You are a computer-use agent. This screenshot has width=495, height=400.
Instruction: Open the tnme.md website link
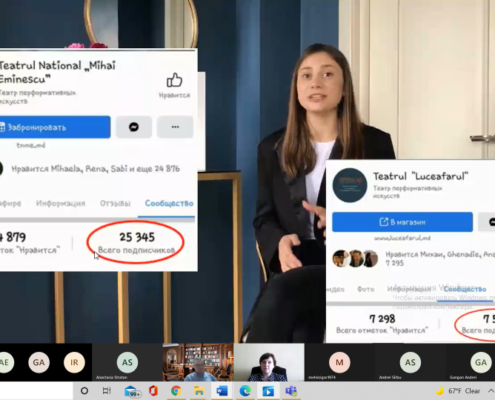point(31,145)
